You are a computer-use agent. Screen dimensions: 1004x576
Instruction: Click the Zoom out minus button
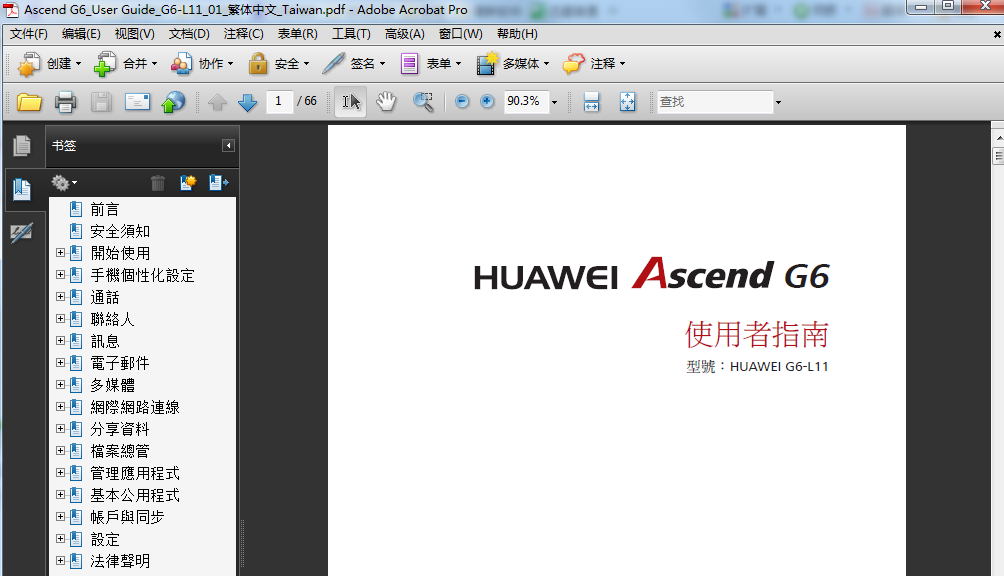[462, 101]
